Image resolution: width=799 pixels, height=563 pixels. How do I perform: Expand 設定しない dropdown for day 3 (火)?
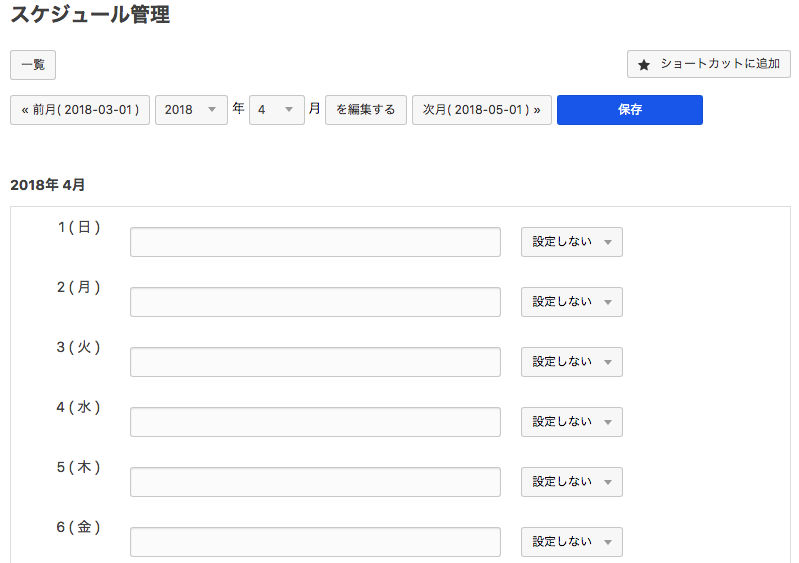click(571, 362)
